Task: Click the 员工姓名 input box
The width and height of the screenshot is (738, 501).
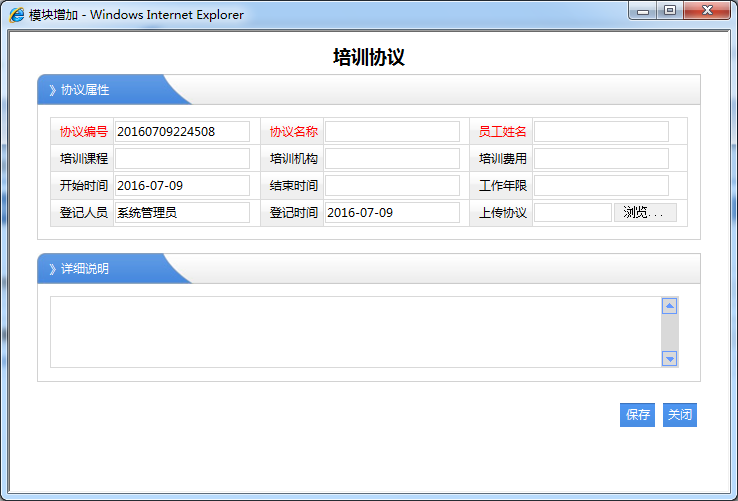Action: click(x=601, y=132)
